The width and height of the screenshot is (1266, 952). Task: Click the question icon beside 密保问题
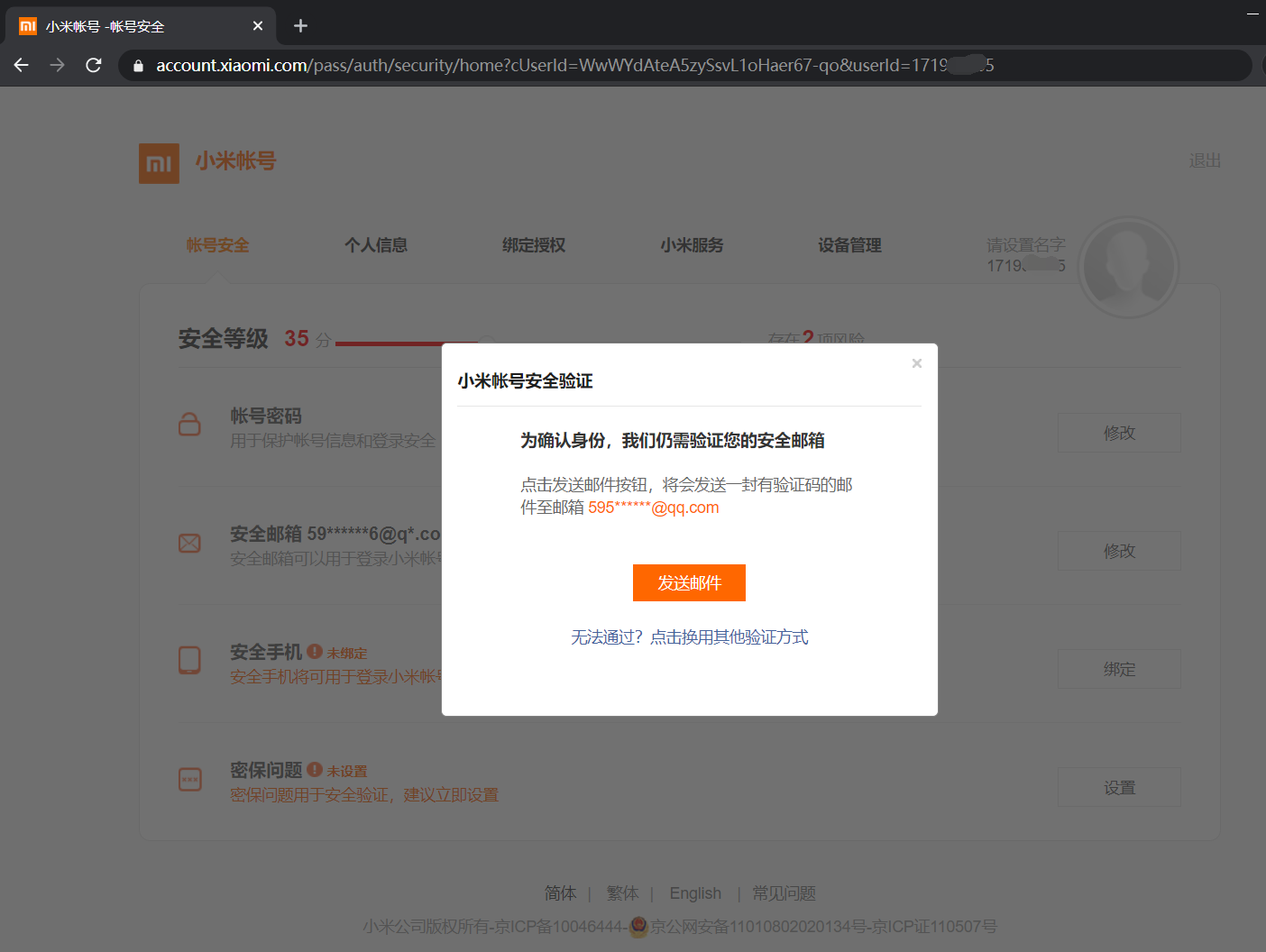coord(189,779)
